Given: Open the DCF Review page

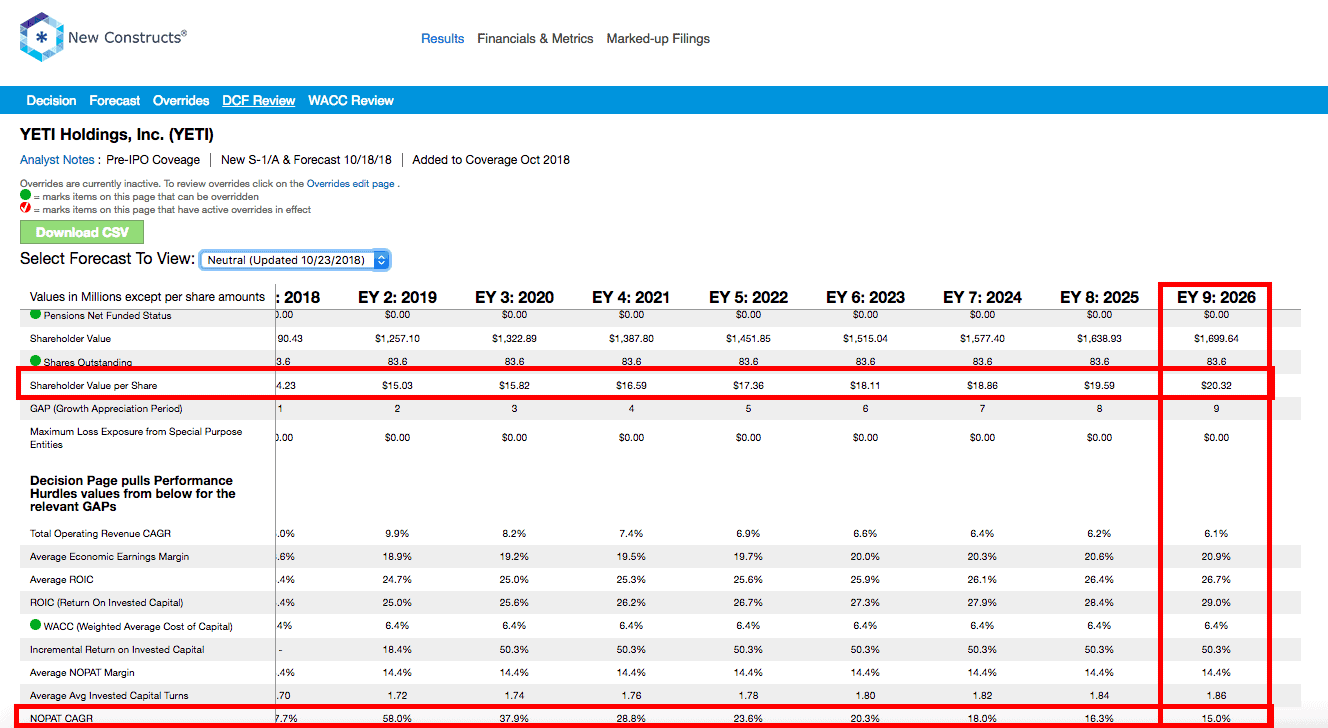Looking at the screenshot, I should click(x=258, y=101).
